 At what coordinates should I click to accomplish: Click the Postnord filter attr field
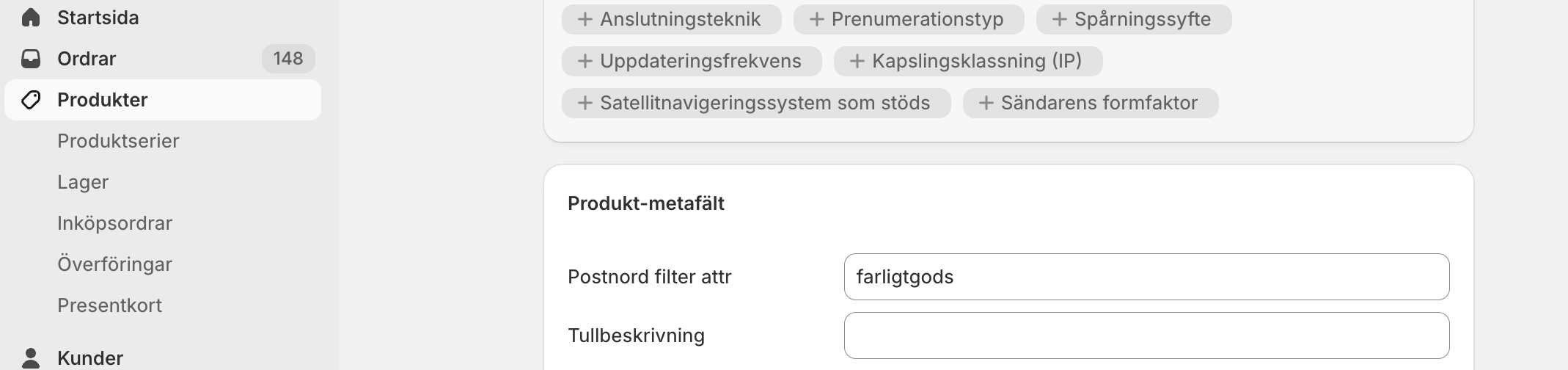pos(1146,277)
